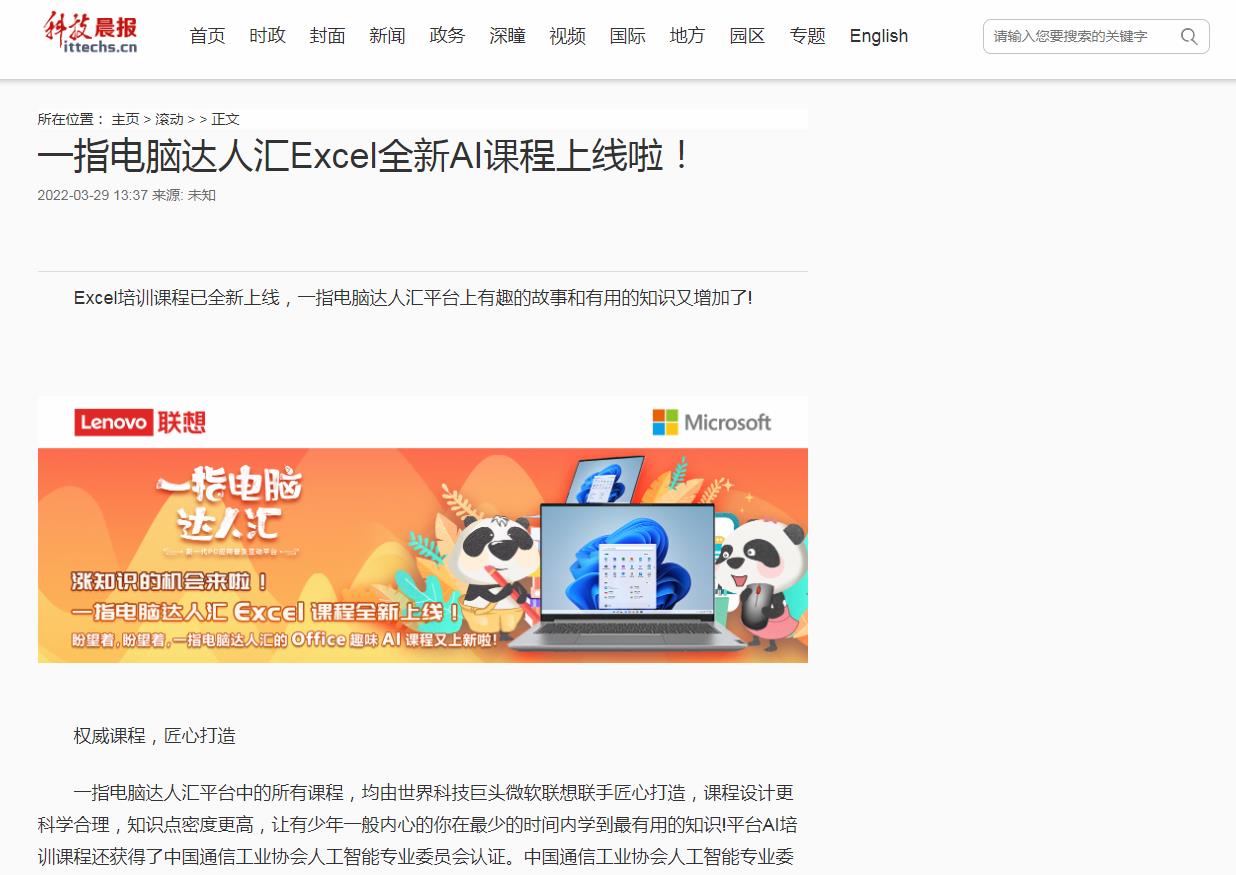Click the Microsoft logo in banner
The image size is (1236, 875).
(x=712, y=422)
